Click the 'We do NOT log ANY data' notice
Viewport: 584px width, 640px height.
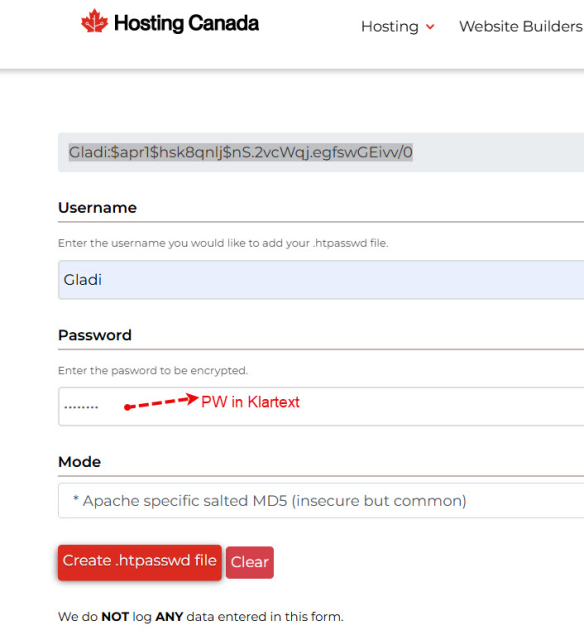tap(201, 617)
